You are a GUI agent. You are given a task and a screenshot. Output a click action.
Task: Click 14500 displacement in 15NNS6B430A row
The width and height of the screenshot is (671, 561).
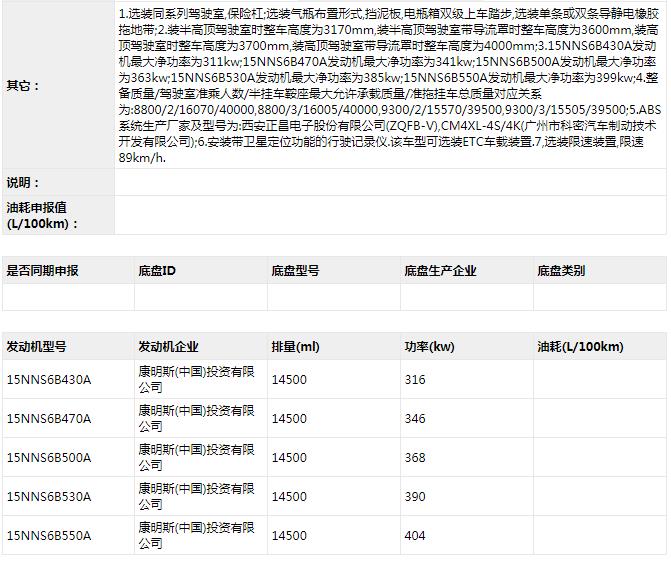tap(289, 380)
